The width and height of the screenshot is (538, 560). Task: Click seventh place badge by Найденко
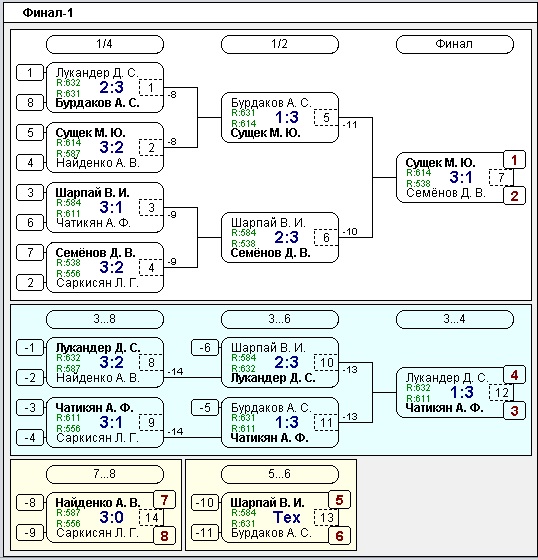164,500
